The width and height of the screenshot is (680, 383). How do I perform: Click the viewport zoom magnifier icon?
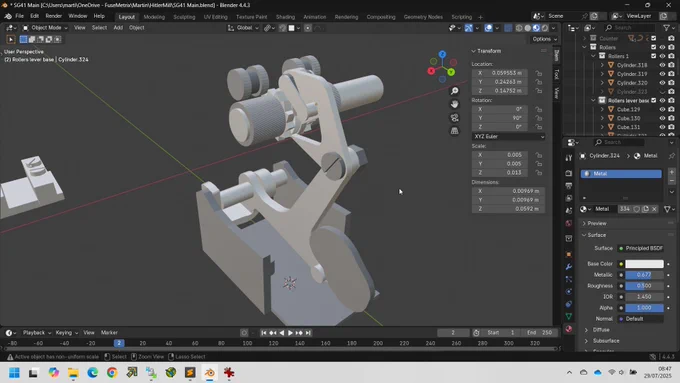pos(454,91)
